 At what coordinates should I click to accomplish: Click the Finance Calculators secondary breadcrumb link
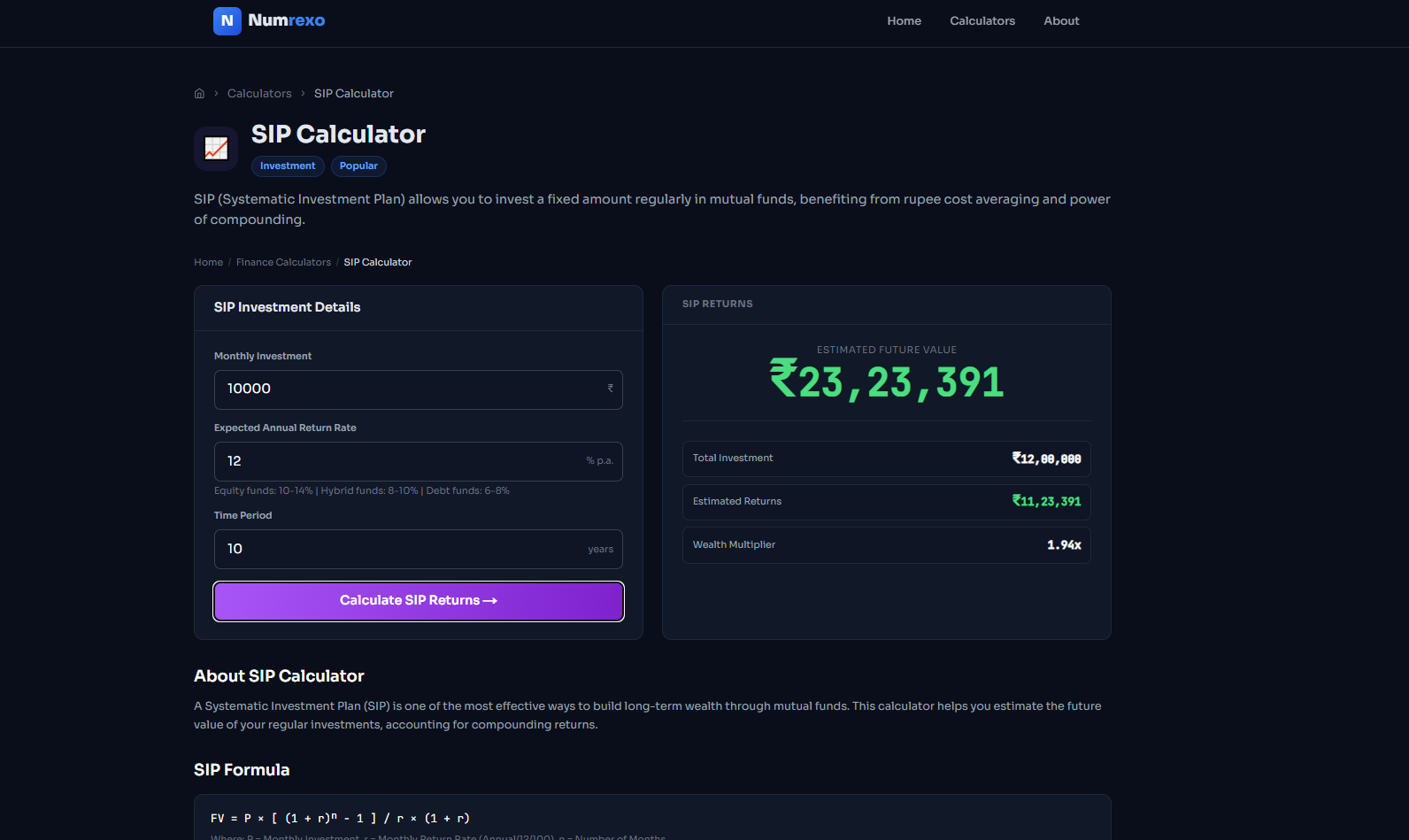[283, 263]
